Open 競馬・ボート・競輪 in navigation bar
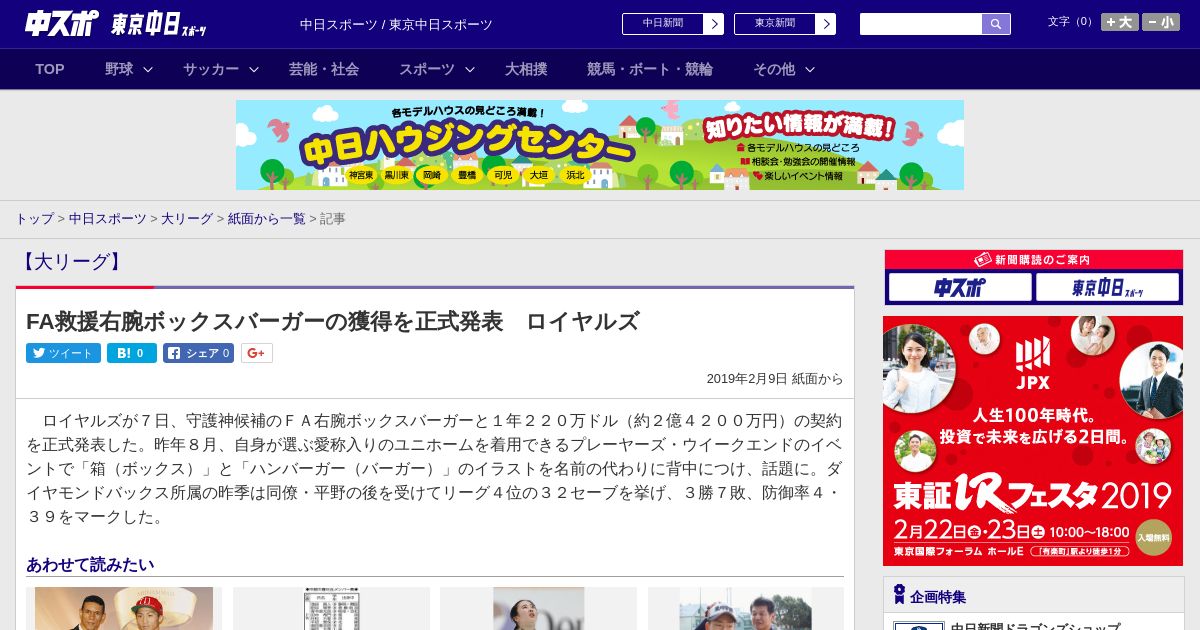Viewport: 1200px width, 630px height. (x=650, y=69)
